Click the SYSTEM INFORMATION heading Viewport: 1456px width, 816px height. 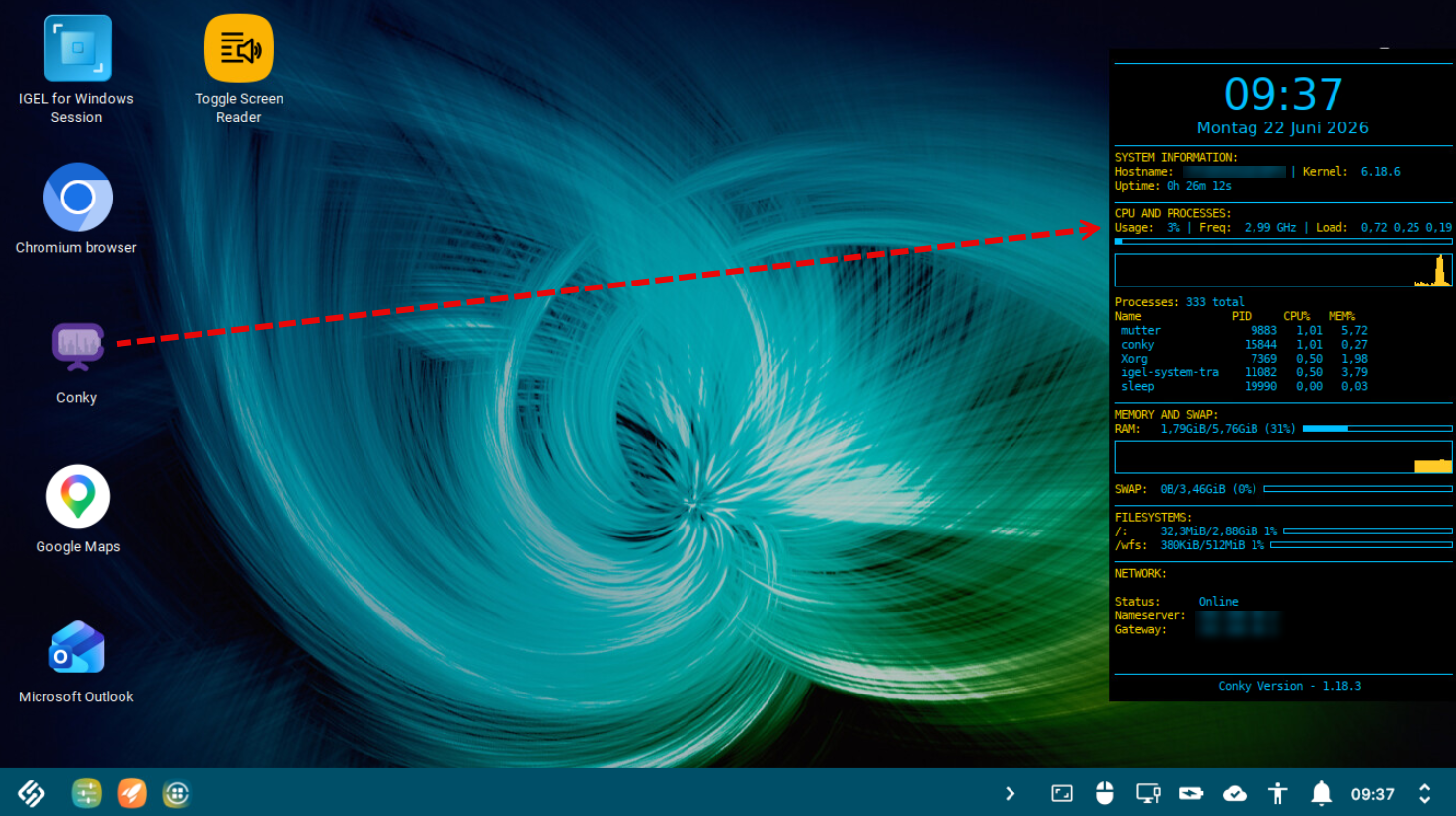click(1175, 158)
